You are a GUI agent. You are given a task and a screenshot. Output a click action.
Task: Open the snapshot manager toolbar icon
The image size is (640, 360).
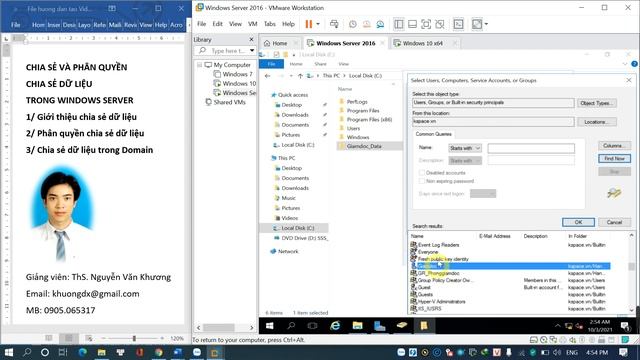[380, 24]
